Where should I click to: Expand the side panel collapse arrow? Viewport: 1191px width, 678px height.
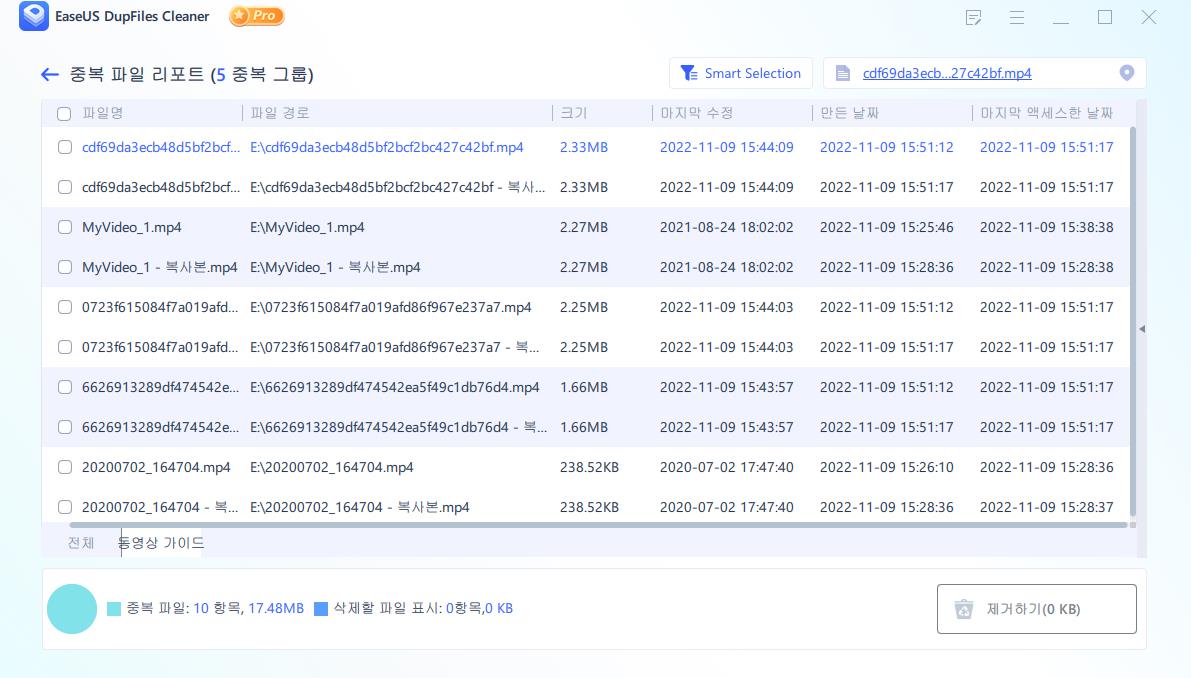coord(1141,328)
